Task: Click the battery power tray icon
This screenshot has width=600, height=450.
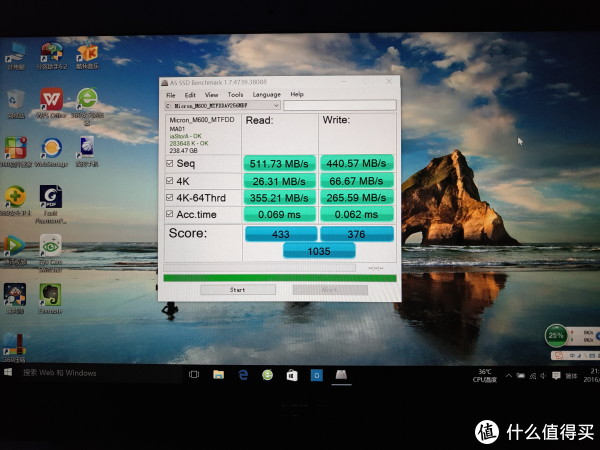Action: 521,376
